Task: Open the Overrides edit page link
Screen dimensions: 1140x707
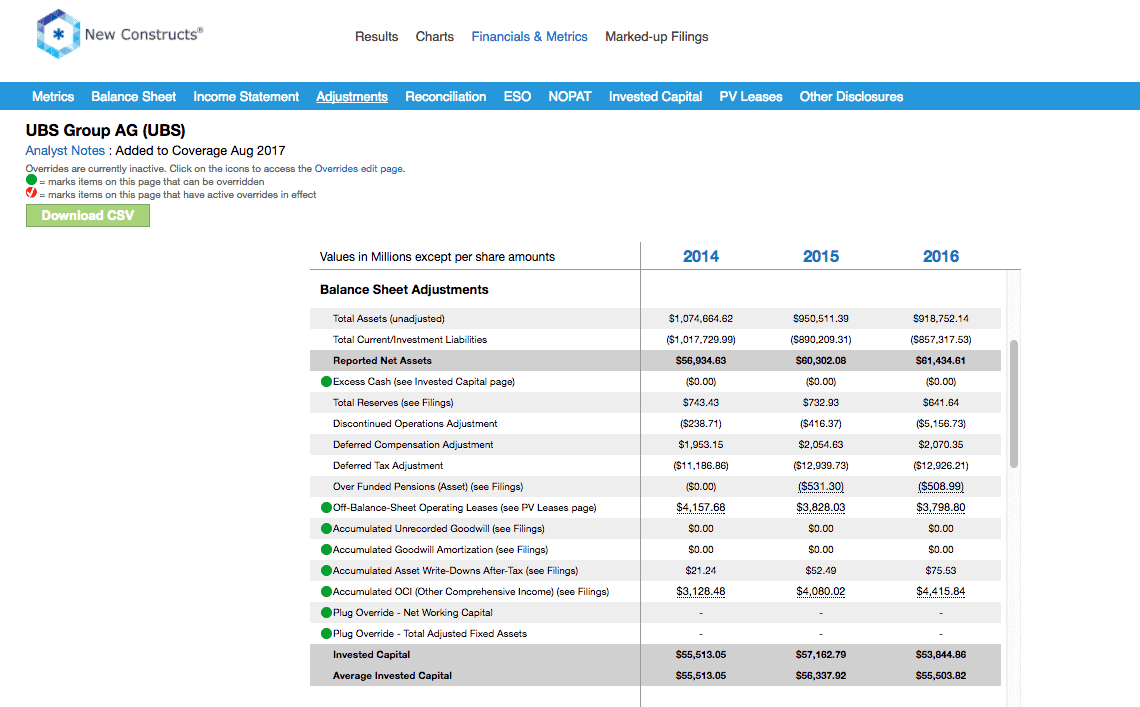Action: click(x=359, y=169)
